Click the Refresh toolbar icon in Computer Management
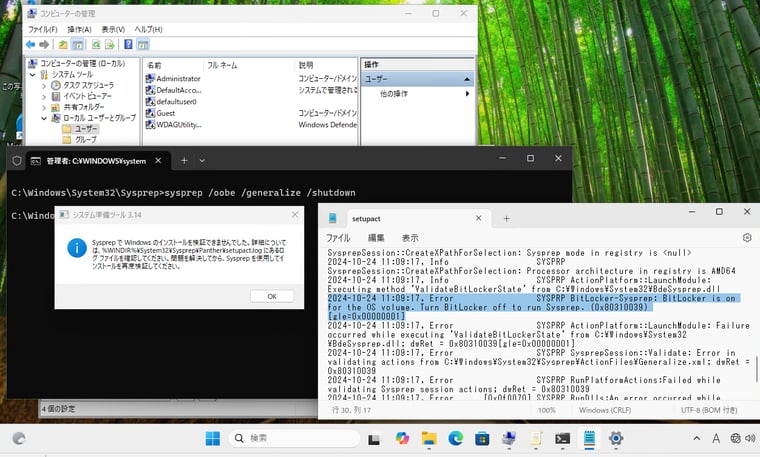The height and width of the screenshot is (457, 760). click(x=96, y=45)
